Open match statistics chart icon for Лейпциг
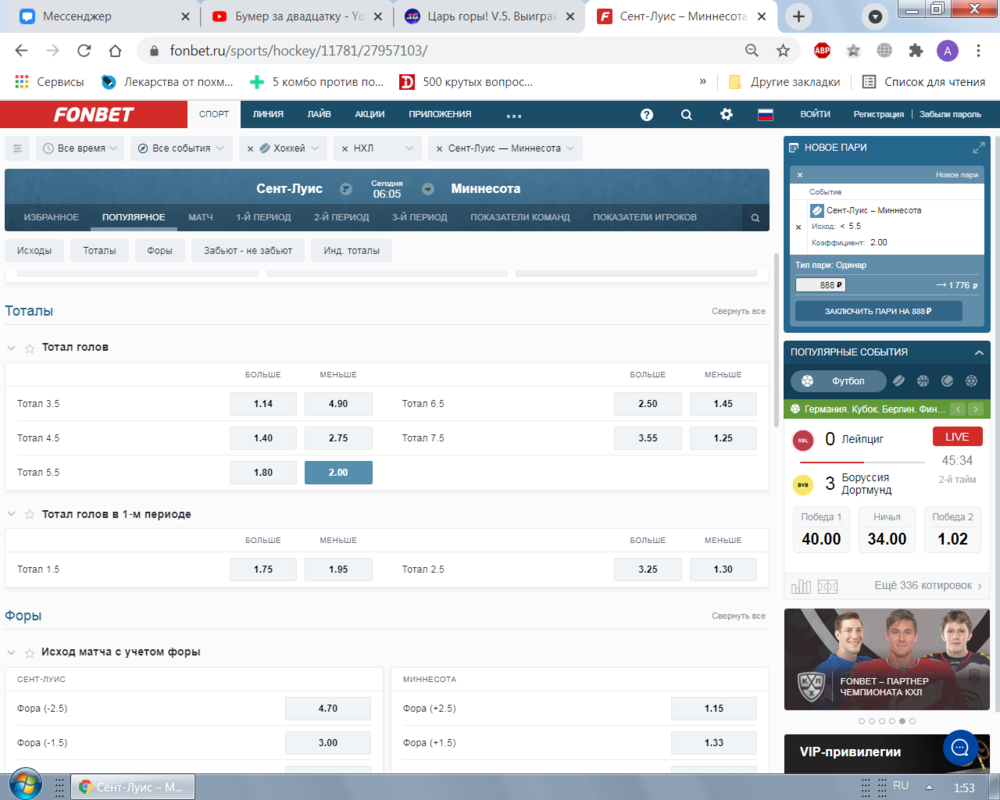This screenshot has width=1000, height=800. tap(800, 586)
